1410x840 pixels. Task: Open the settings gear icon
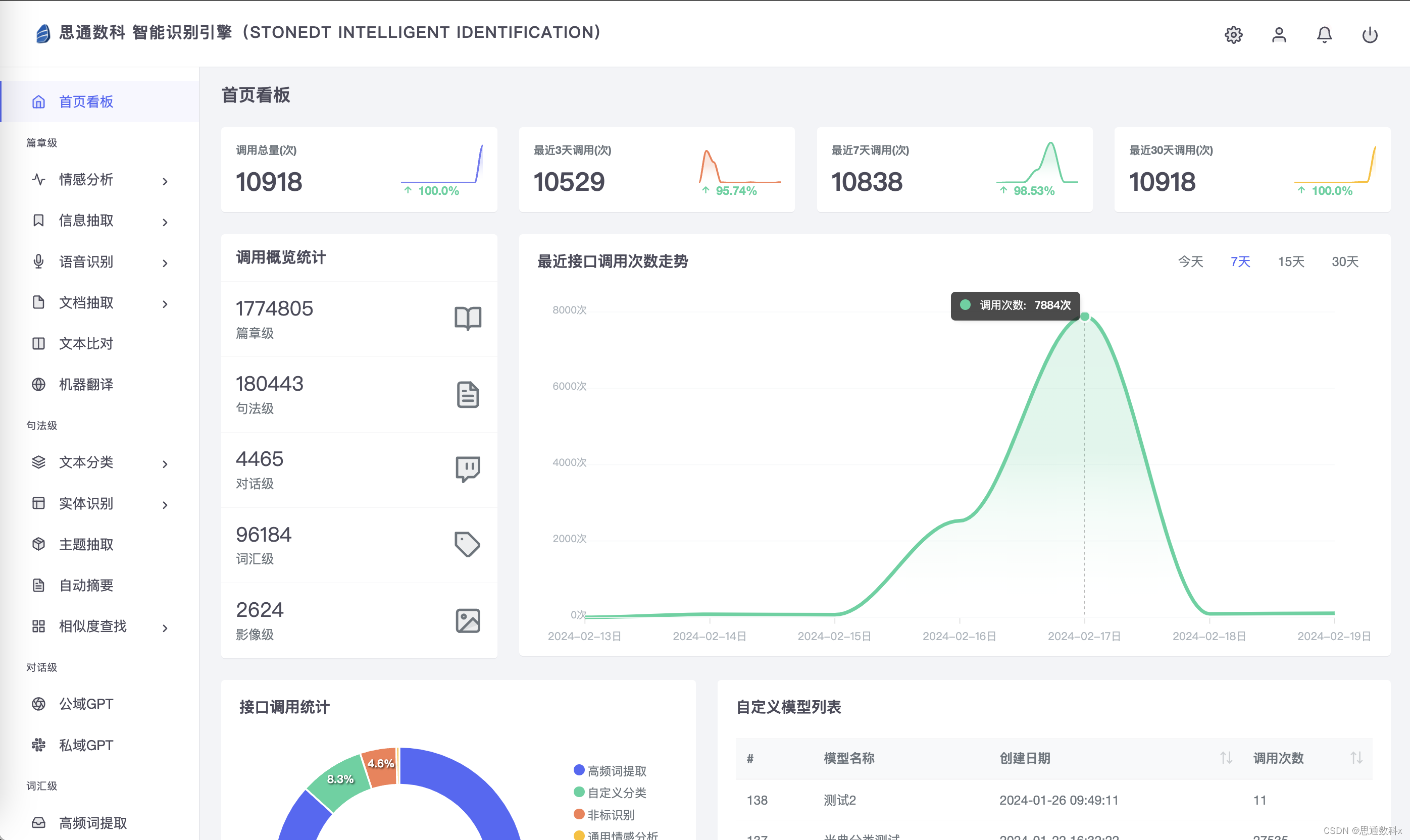click(x=1233, y=35)
